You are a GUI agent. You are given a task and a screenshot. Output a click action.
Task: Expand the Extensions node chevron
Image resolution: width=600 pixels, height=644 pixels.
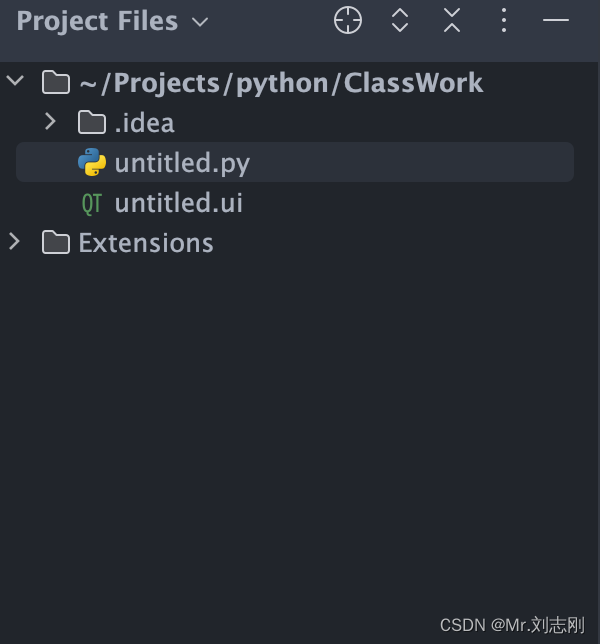point(14,242)
